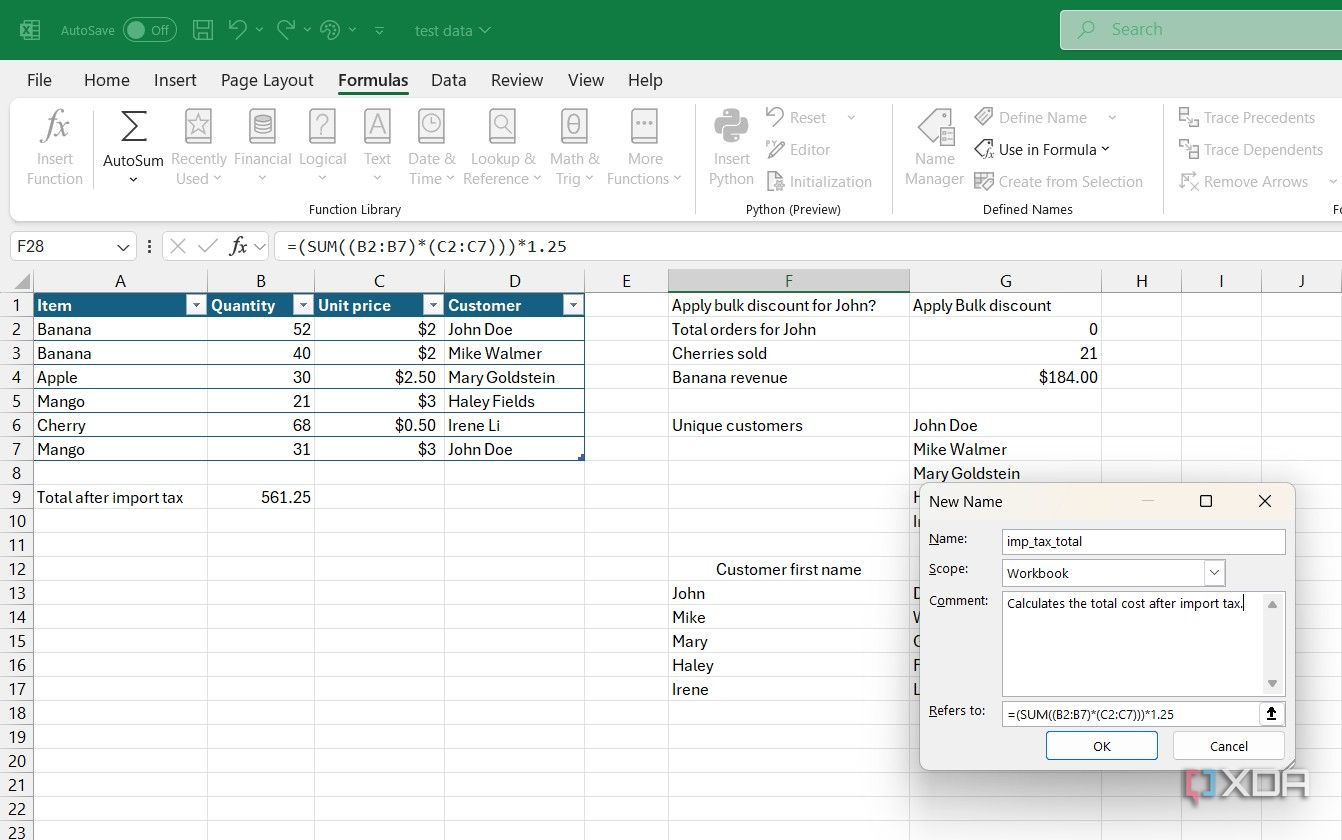Switch to the Data tab
1342x840 pixels.
point(449,80)
